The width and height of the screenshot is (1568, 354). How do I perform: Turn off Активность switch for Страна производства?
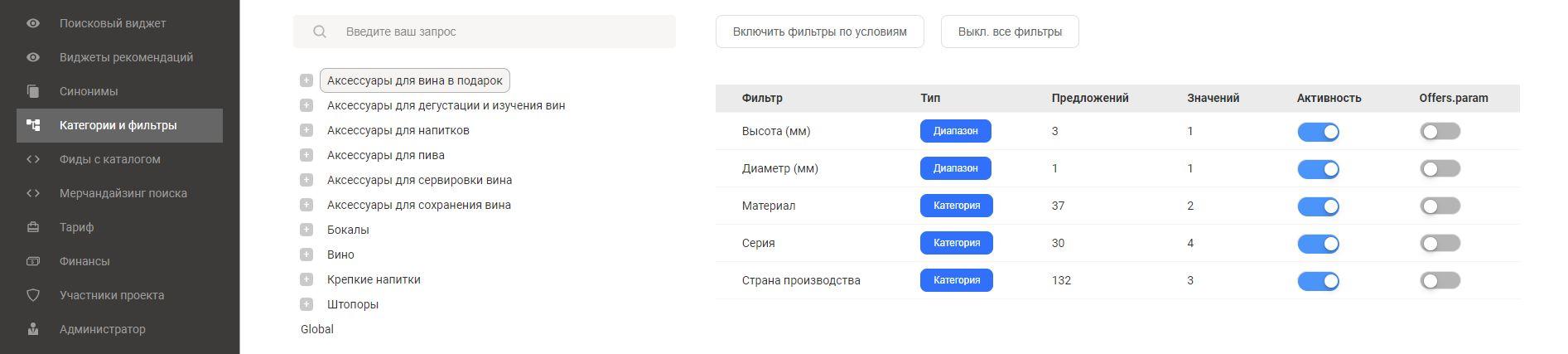(1318, 281)
